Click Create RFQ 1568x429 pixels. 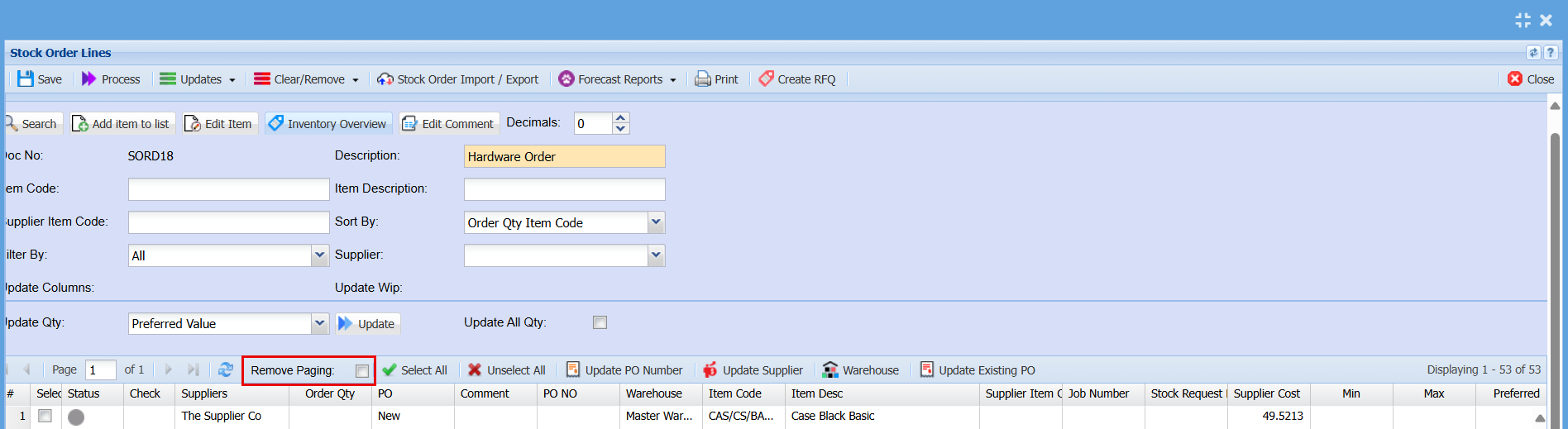click(797, 79)
